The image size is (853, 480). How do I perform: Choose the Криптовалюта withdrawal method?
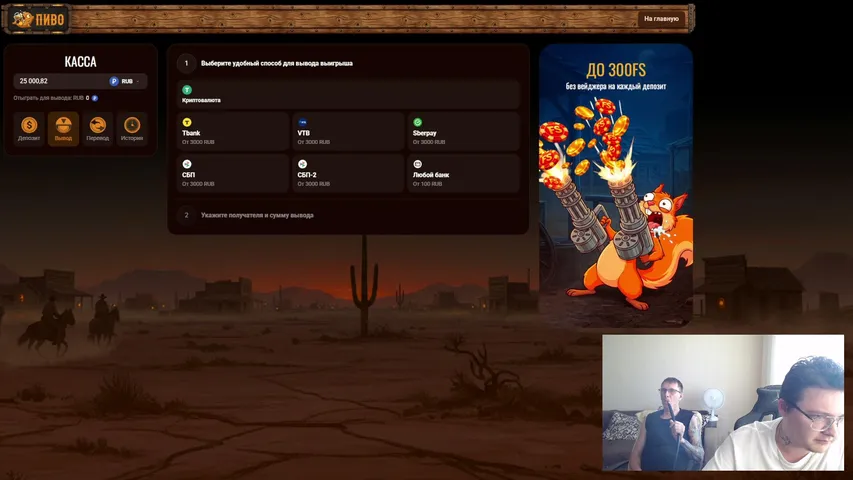click(x=348, y=94)
